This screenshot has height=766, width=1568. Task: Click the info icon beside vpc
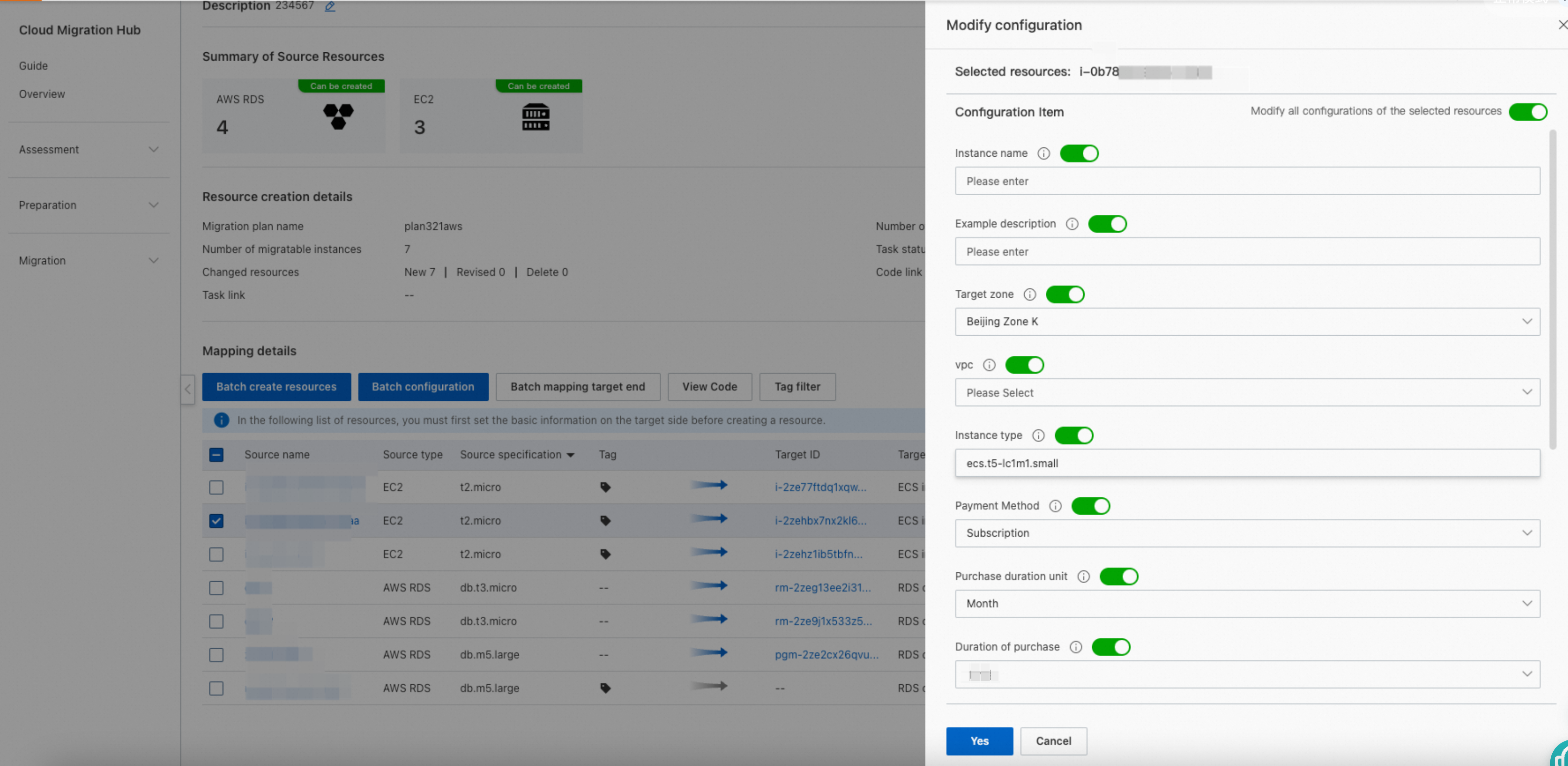[x=989, y=365]
